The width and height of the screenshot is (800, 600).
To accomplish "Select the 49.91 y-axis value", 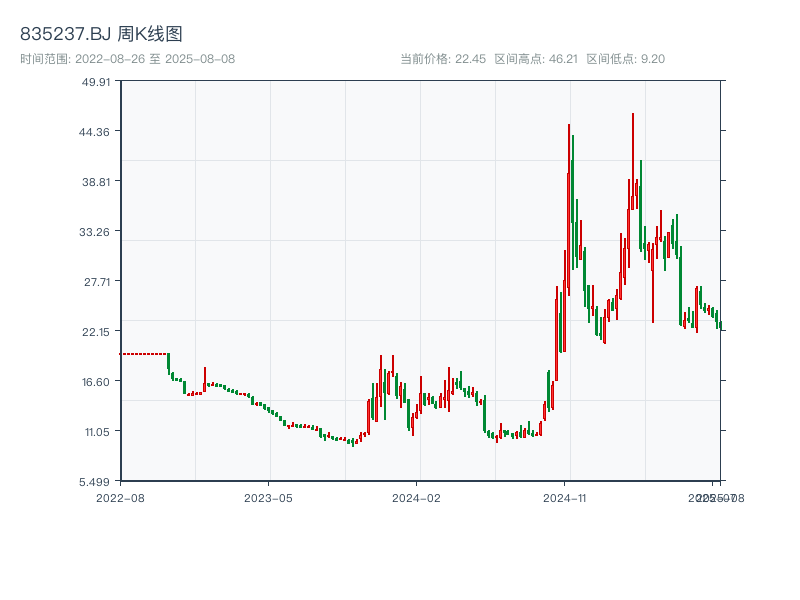I will [96, 85].
